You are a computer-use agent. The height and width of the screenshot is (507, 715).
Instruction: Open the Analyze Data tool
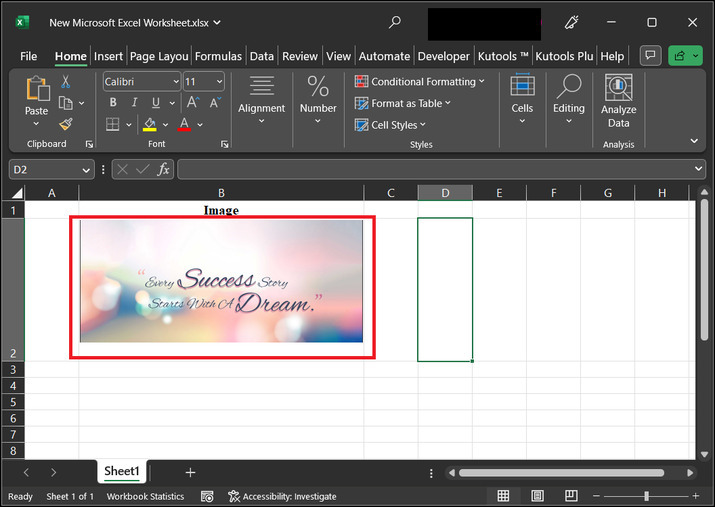(618, 101)
